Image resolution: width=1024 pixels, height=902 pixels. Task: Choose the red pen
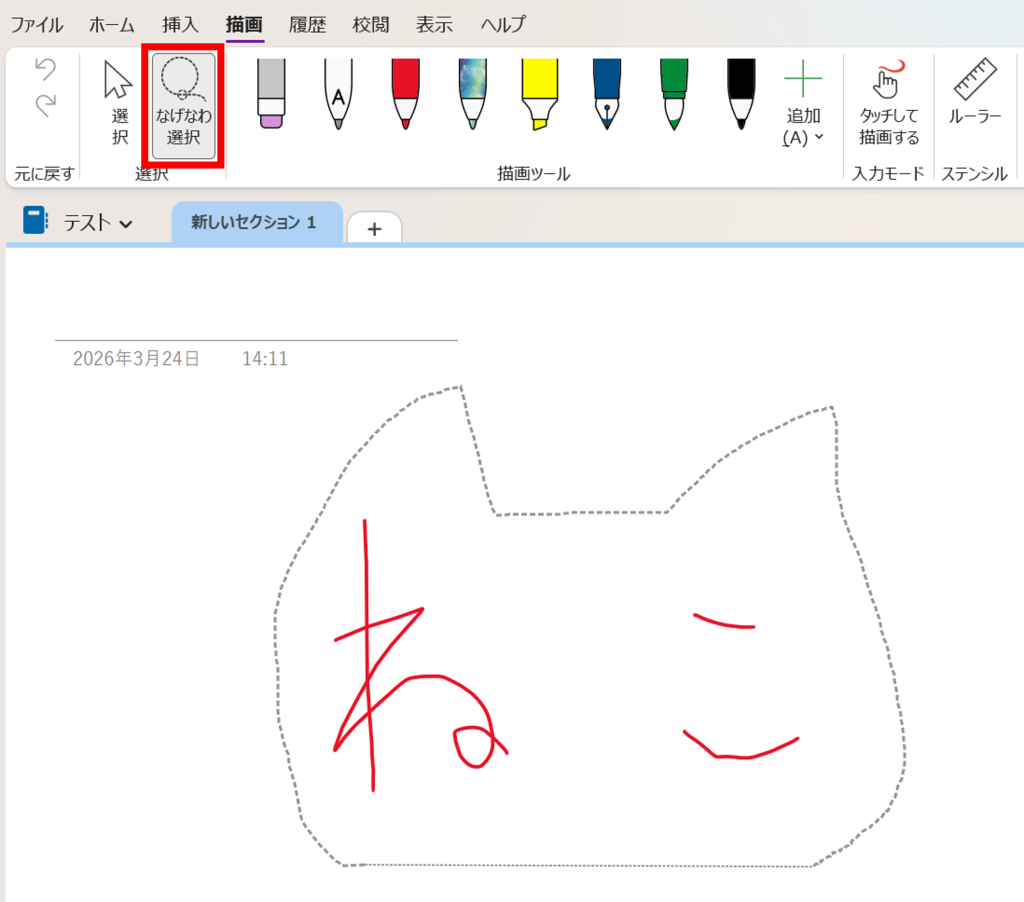click(x=405, y=95)
